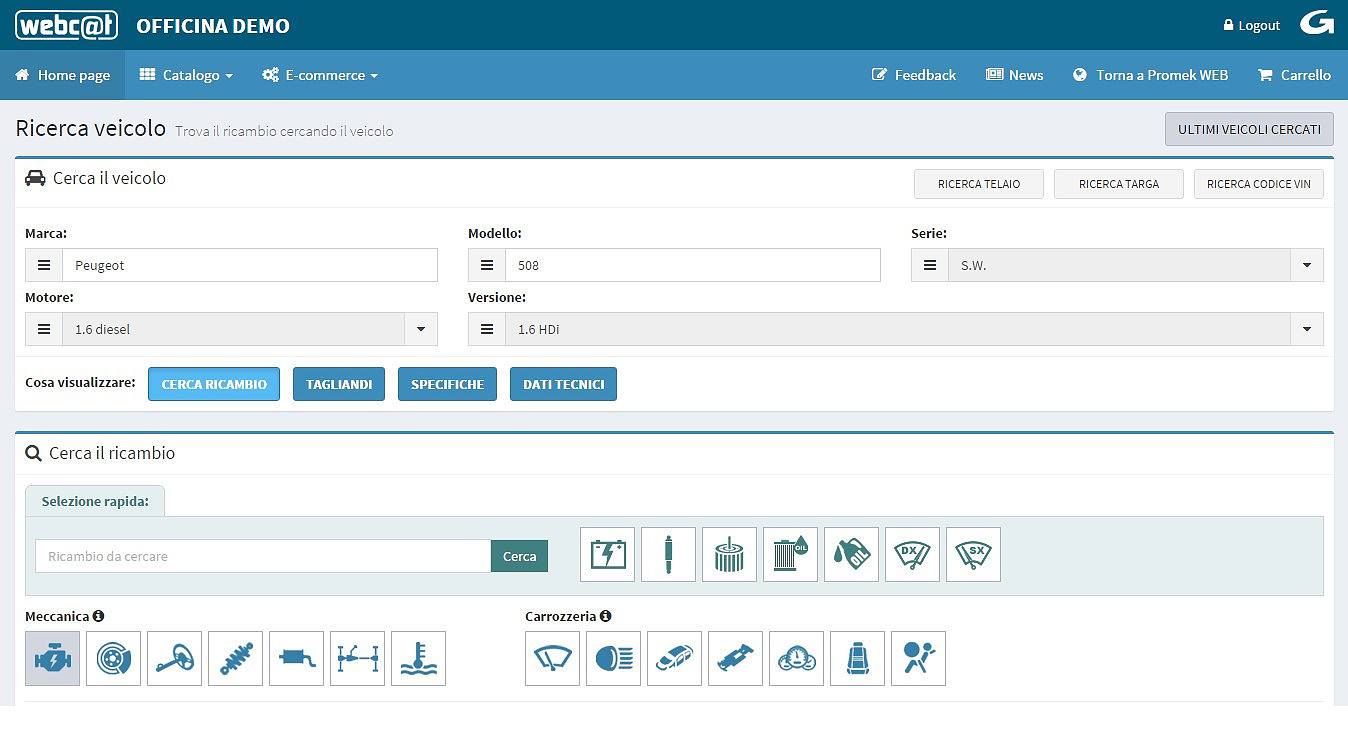Expand the Versione dropdown showing 1.6 HDi
Screen dimensions: 1348x736
tap(1306, 329)
